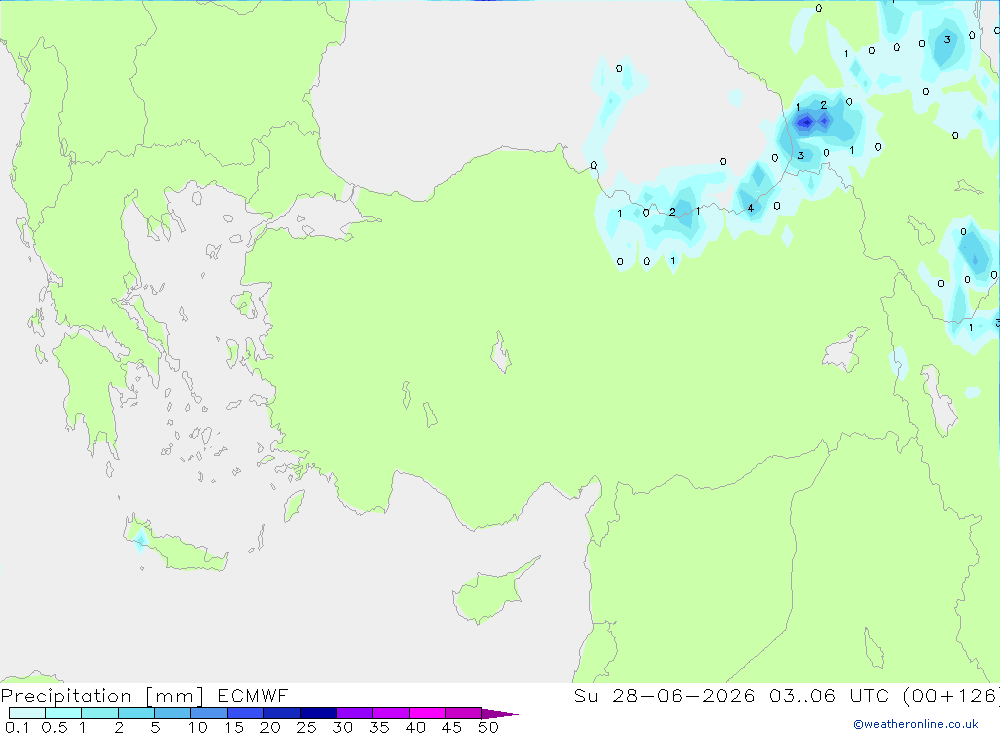
Task: Select the 45–50 mm legend color swatch
Action: 464,713
